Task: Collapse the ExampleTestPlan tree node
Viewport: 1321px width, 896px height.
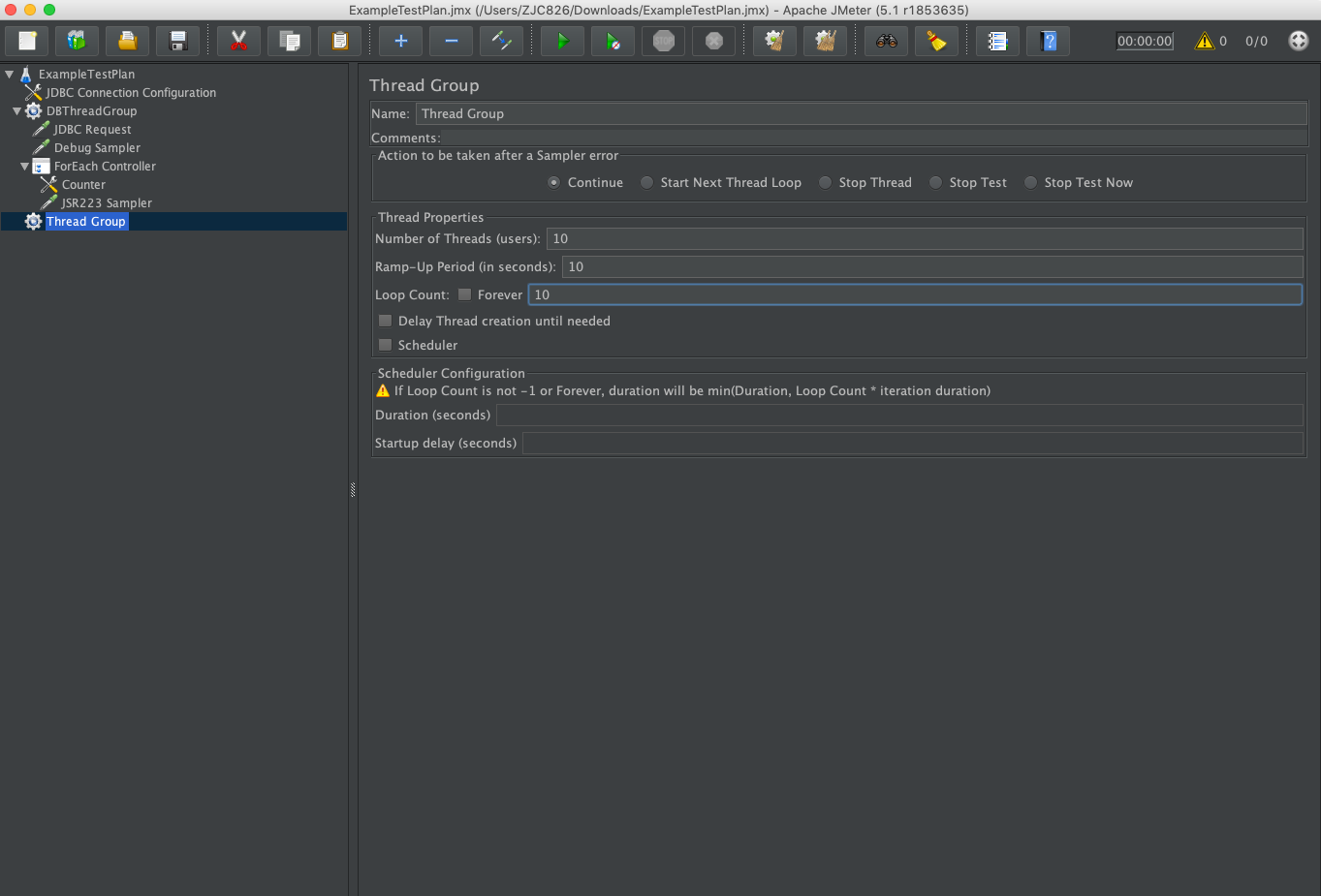Action: [x=9, y=74]
